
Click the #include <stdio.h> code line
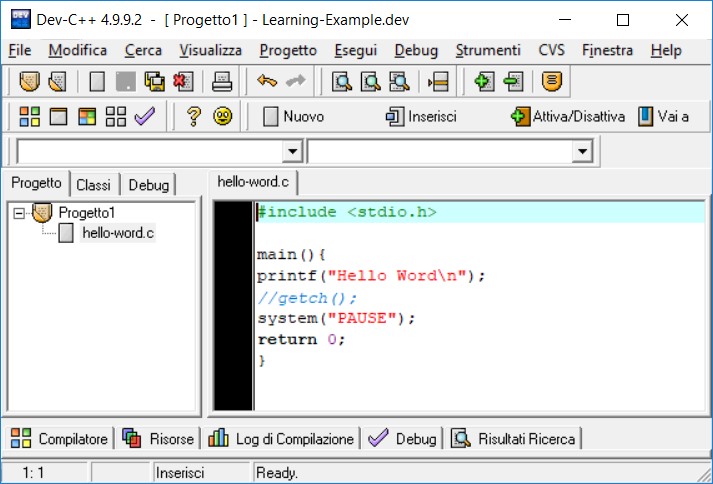(x=347, y=212)
